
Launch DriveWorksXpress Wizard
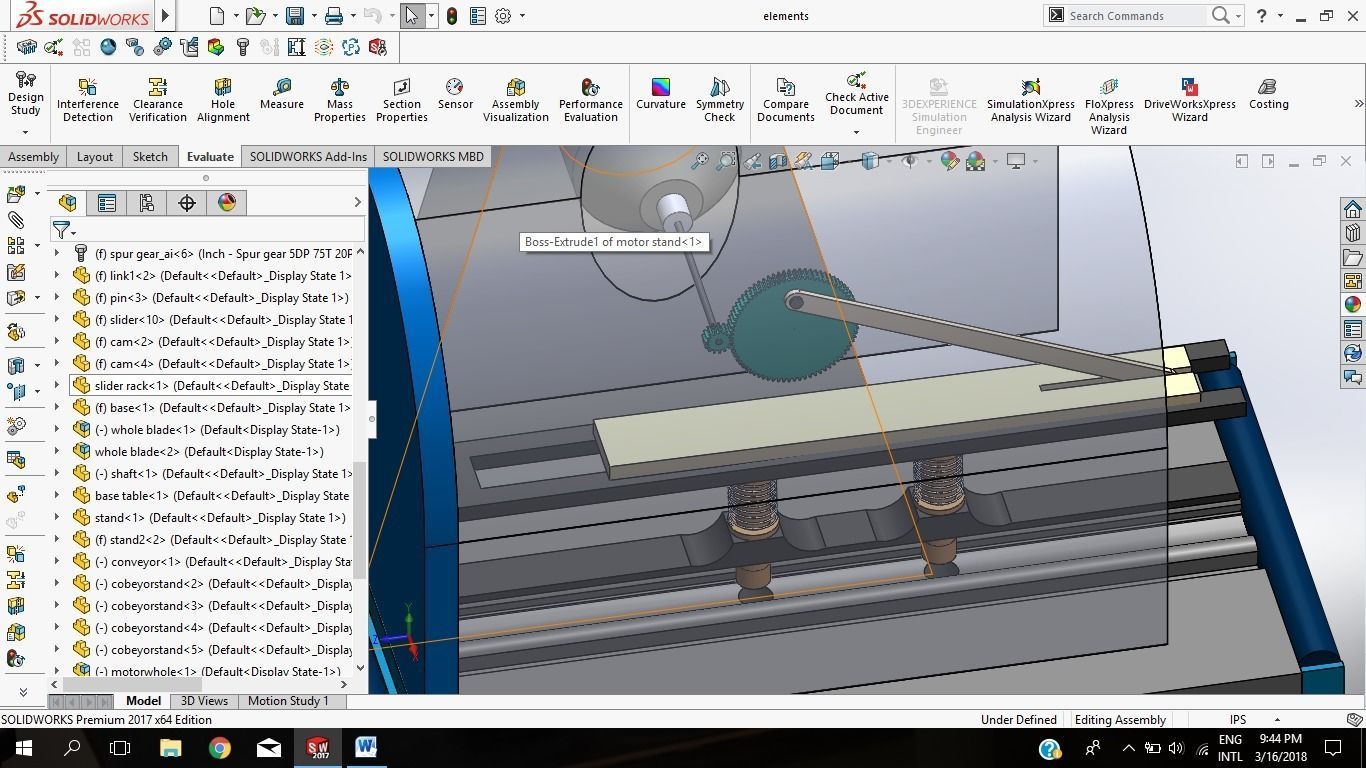coord(1190,100)
